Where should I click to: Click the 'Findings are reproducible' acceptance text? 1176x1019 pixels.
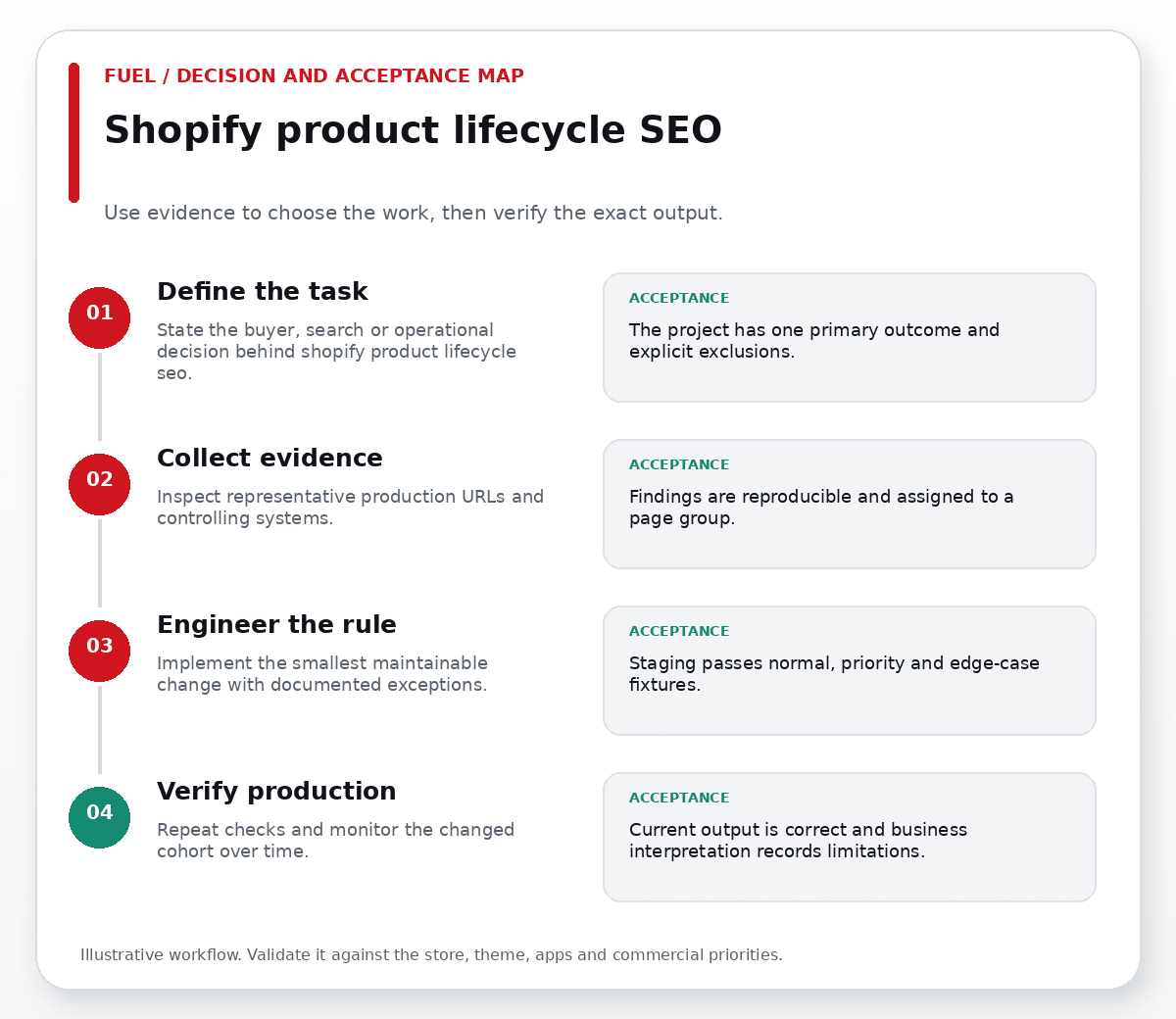pos(821,508)
